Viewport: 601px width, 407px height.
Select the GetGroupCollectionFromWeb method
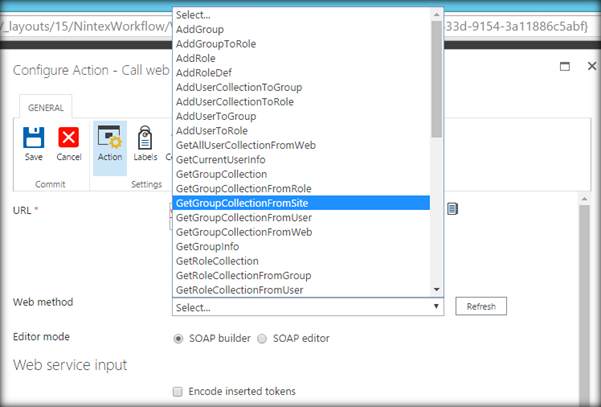tap(301, 232)
